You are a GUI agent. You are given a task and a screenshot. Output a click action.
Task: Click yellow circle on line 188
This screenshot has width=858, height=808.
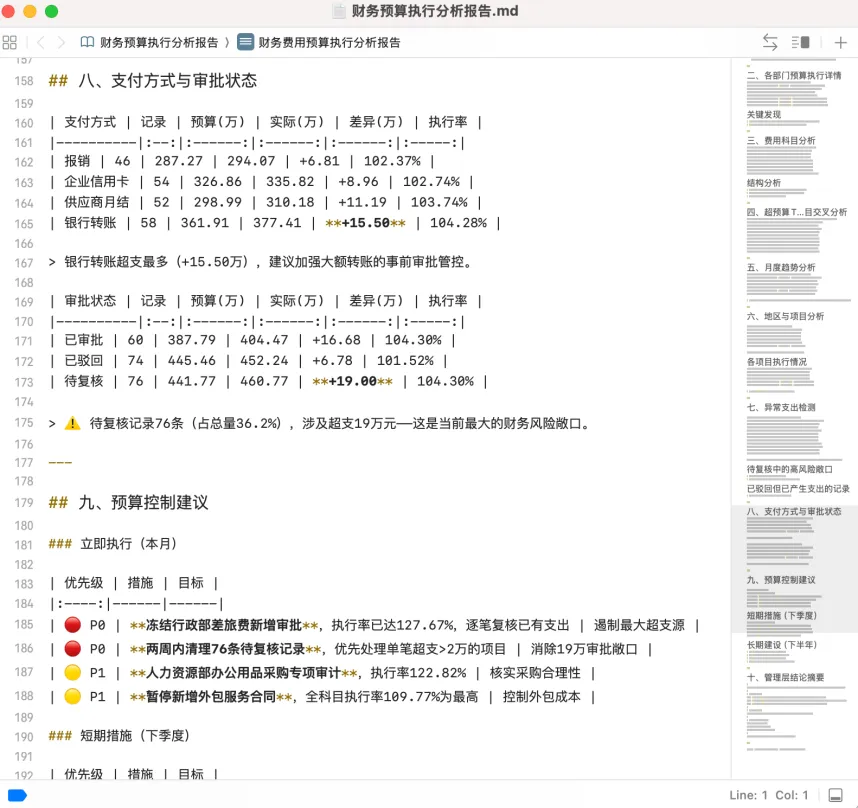tap(72, 696)
